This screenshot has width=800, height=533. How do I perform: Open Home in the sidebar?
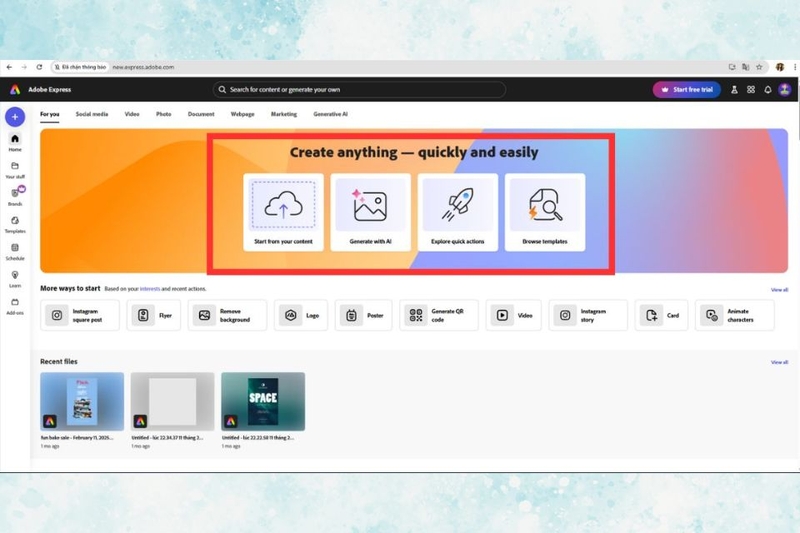(x=15, y=142)
